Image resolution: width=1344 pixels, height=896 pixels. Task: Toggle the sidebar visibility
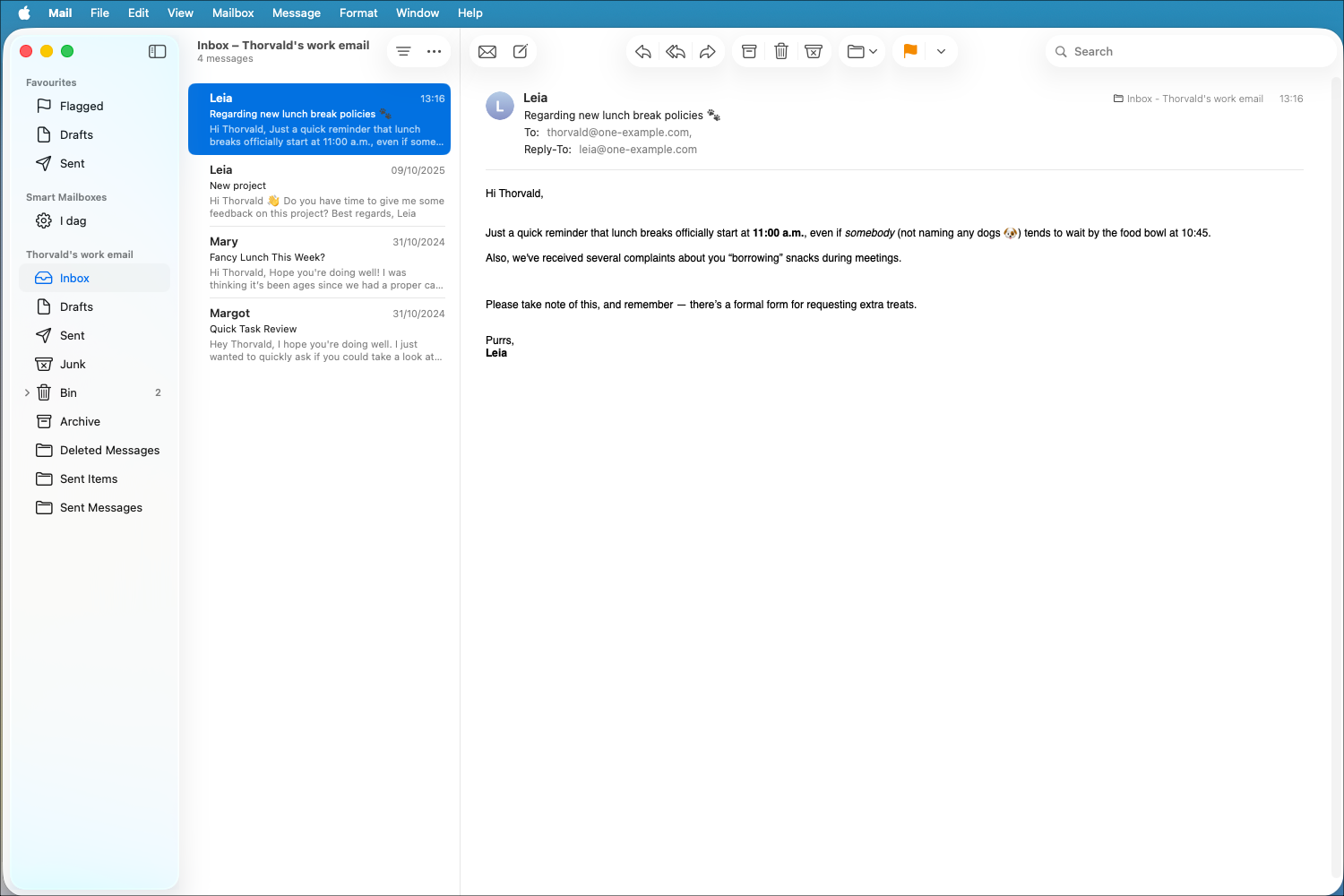[x=157, y=51]
